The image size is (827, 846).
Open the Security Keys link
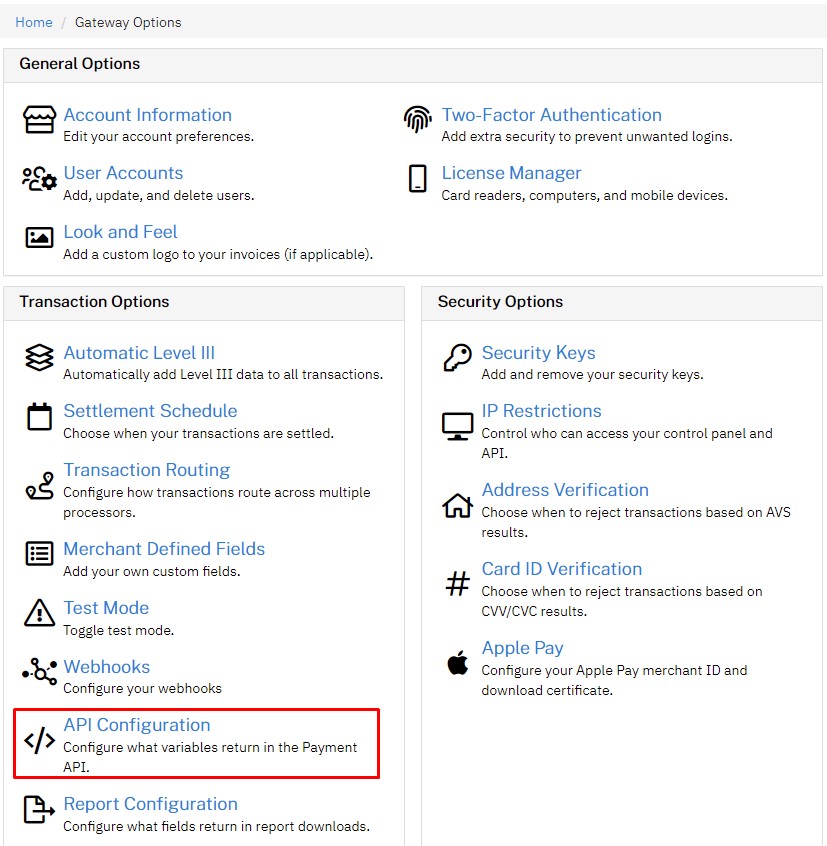tap(538, 353)
